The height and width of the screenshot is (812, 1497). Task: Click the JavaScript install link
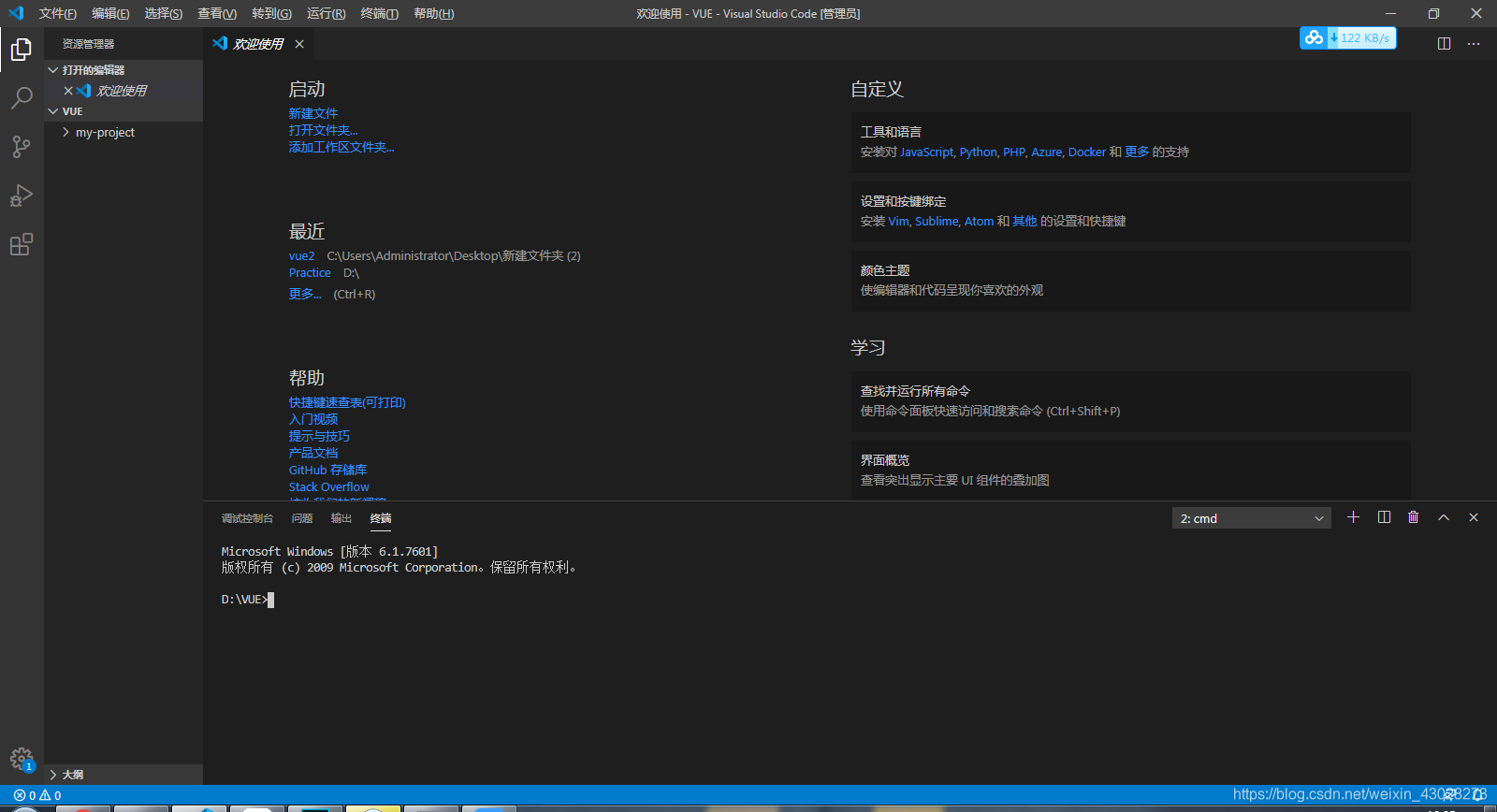click(926, 152)
